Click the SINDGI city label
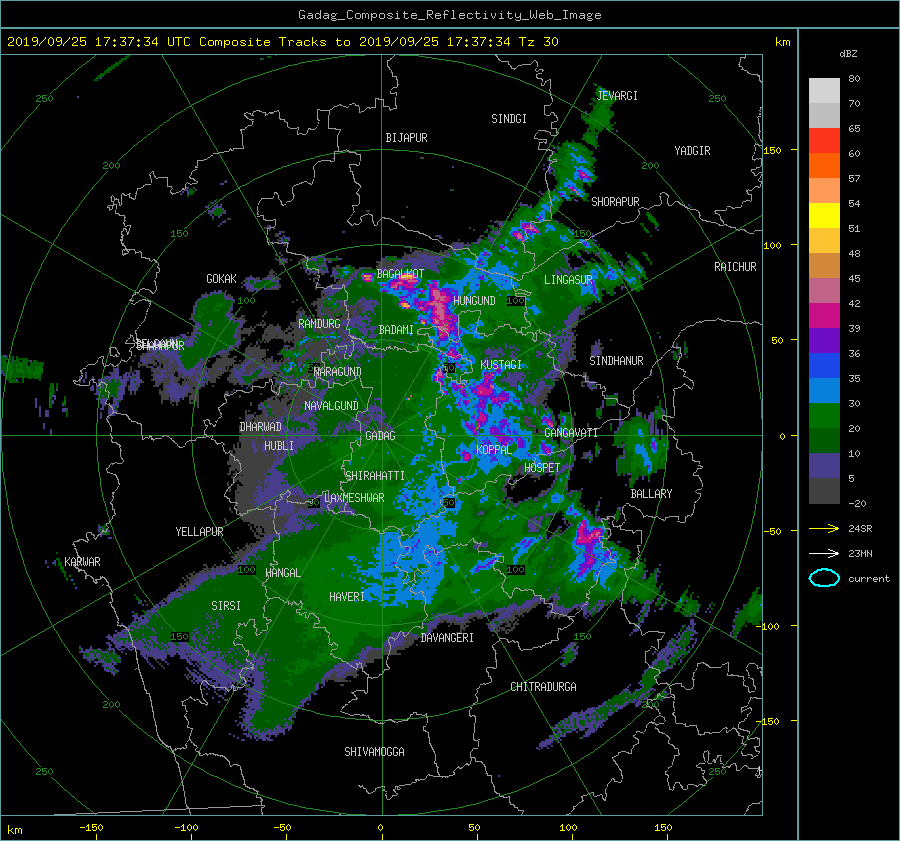 pos(509,119)
